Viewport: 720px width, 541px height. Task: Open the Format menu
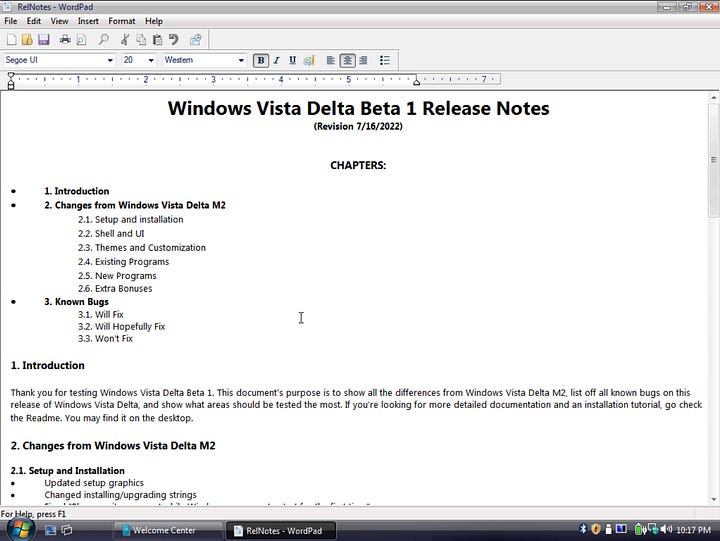(x=122, y=21)
